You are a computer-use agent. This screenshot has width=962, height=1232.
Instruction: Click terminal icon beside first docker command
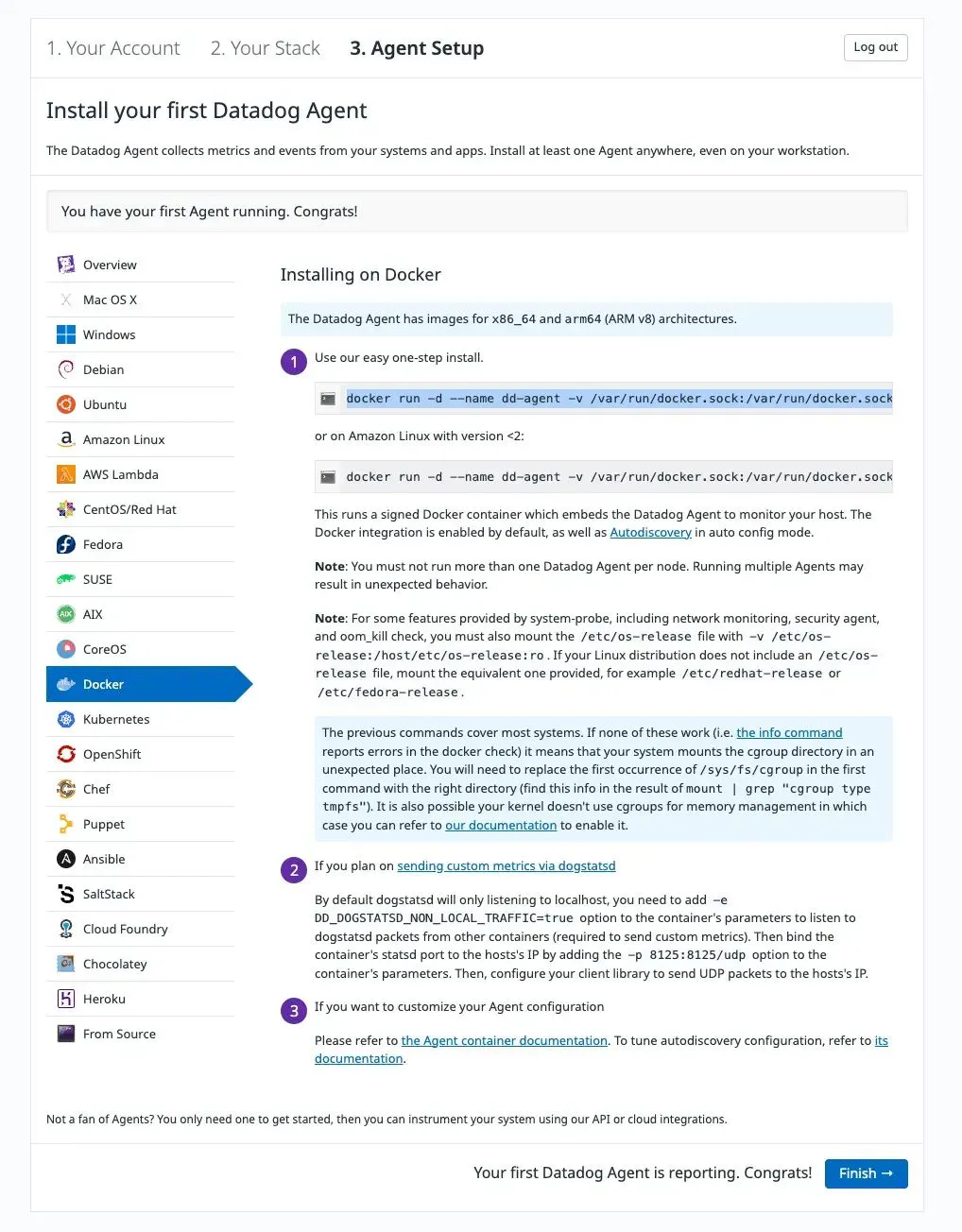click(x=328, y=399)
